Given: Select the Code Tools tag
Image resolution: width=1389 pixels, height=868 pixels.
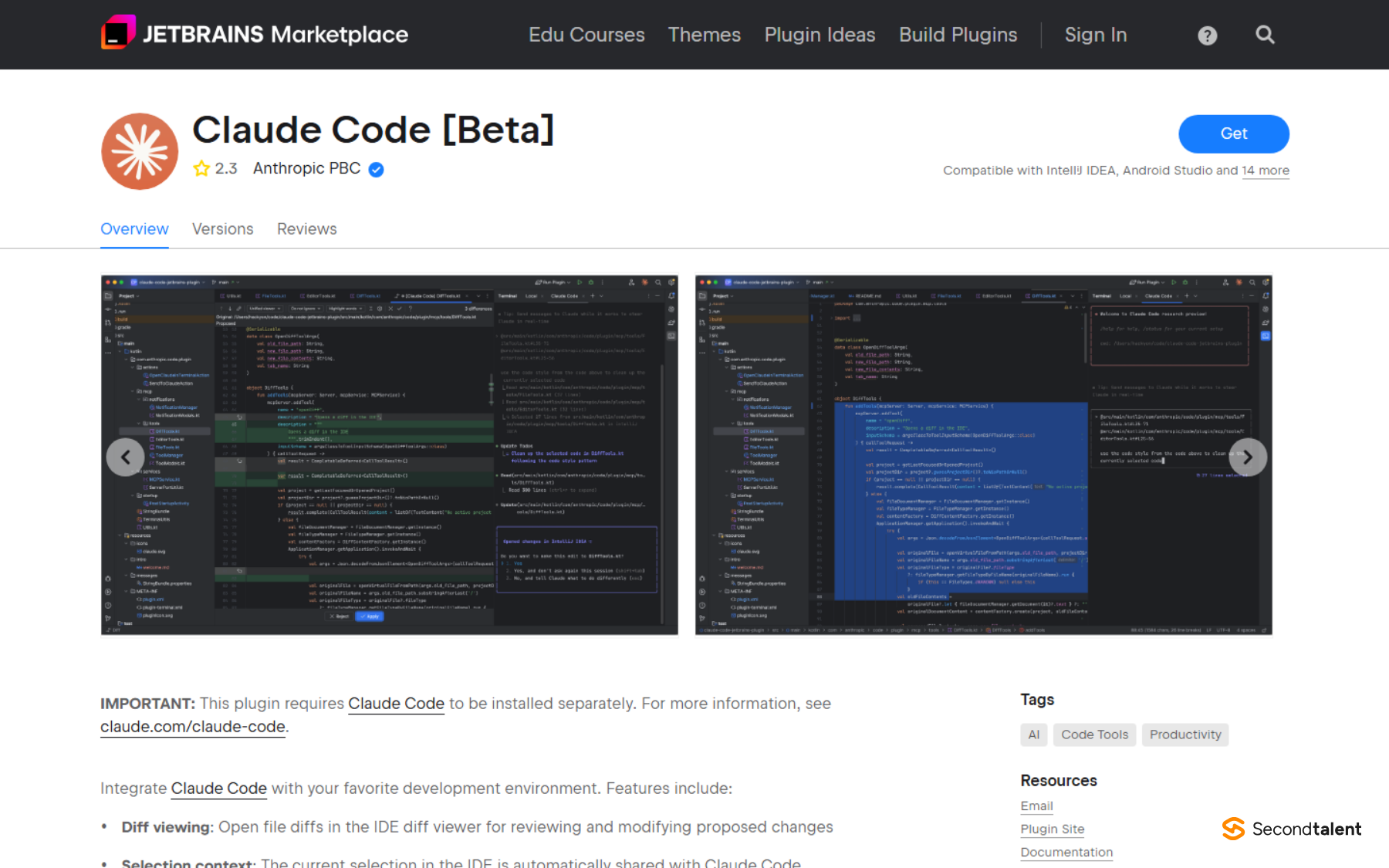Looking at the screenshot, I should click(x=1094, y=735).
